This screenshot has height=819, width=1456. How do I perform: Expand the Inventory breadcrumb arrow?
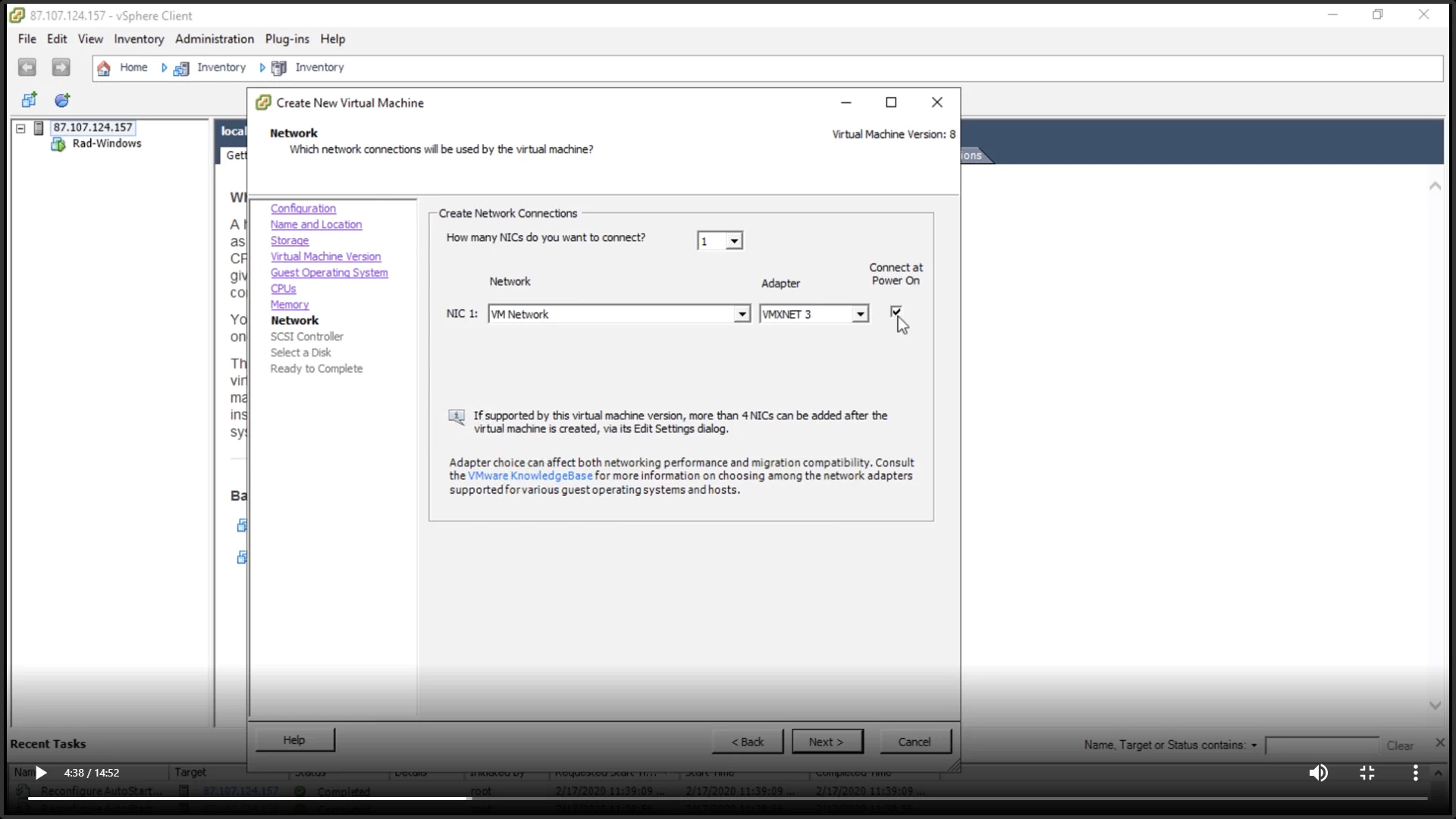(262, 67)
